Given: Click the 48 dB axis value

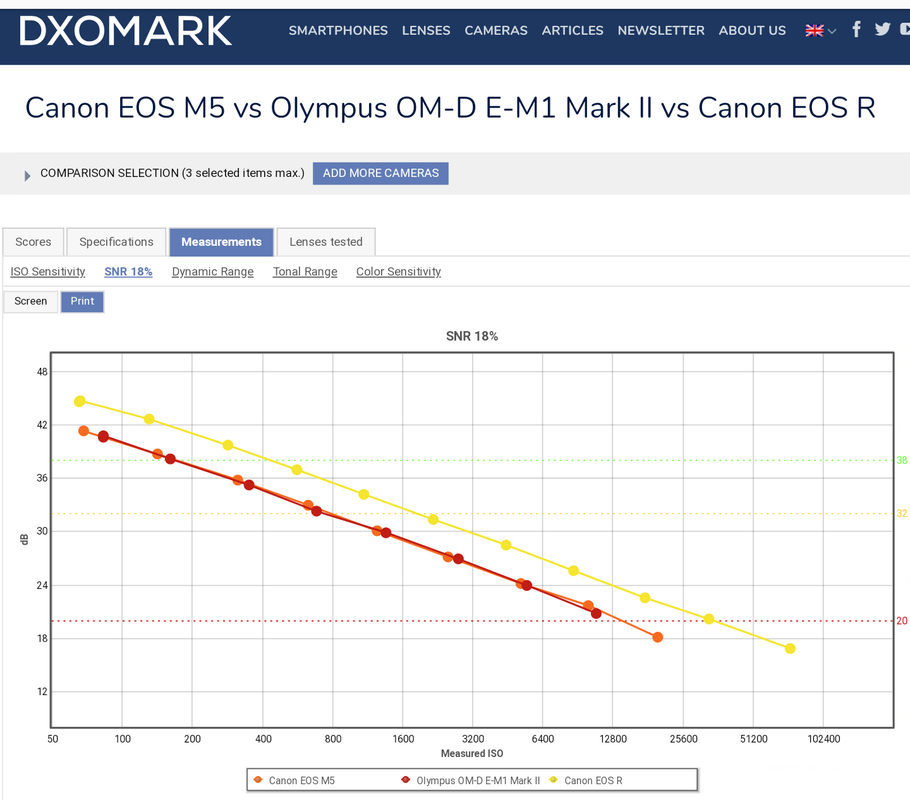Looking at the screenshot, I should click(42, 372).
